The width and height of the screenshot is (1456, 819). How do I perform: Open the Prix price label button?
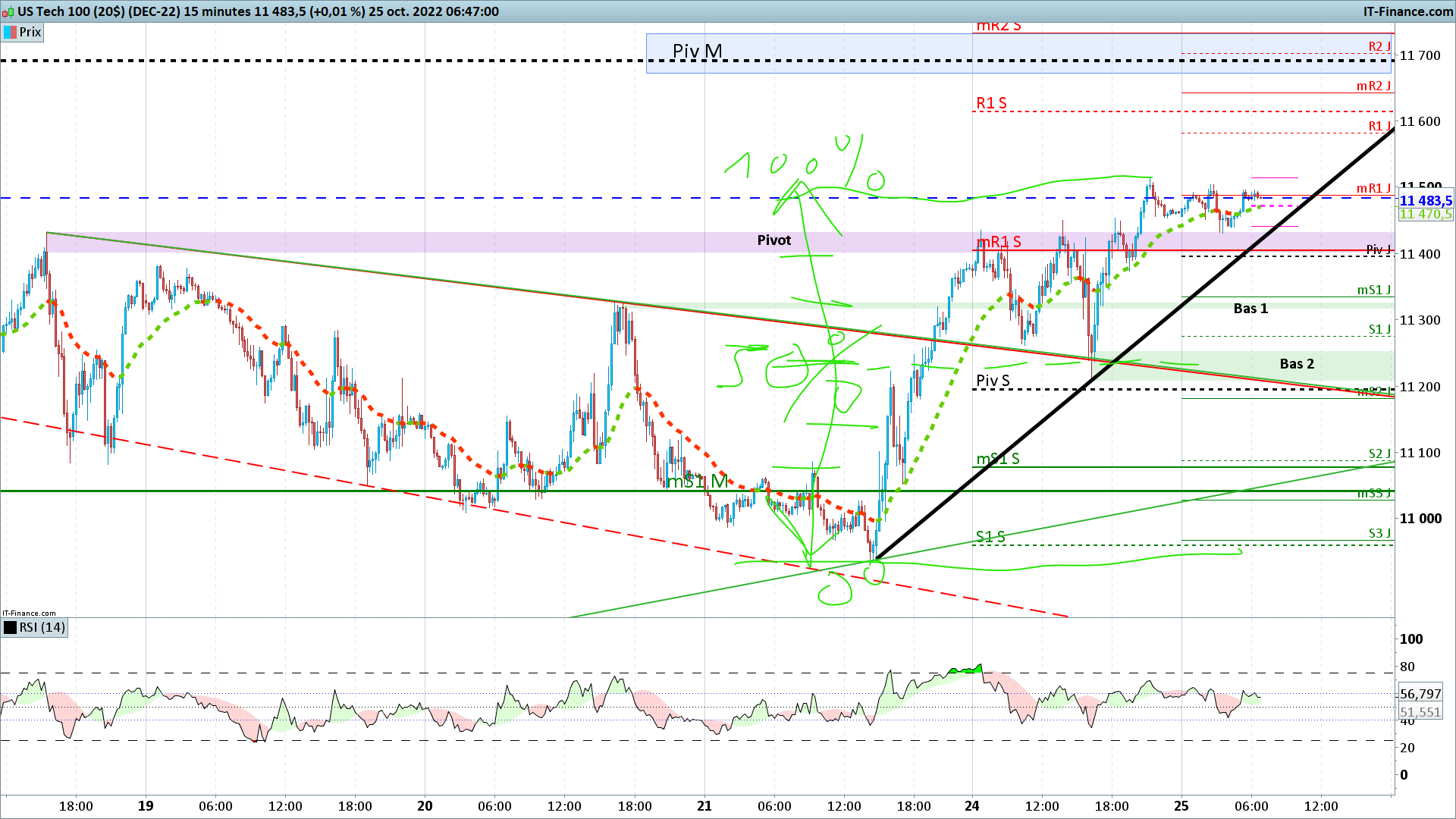pos(30,32)
